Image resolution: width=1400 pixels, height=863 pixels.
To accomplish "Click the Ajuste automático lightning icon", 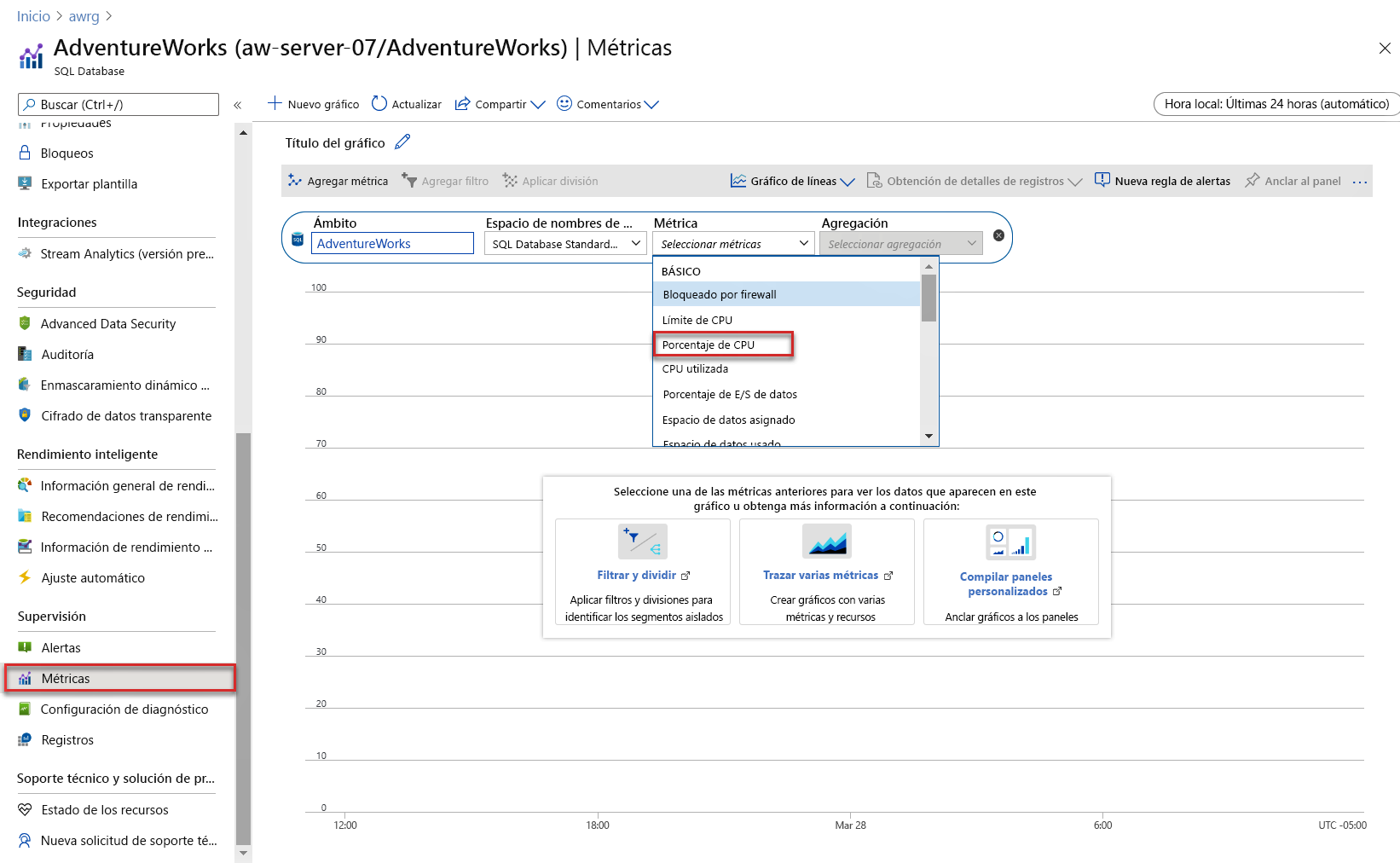I will [x=25, y=577].
